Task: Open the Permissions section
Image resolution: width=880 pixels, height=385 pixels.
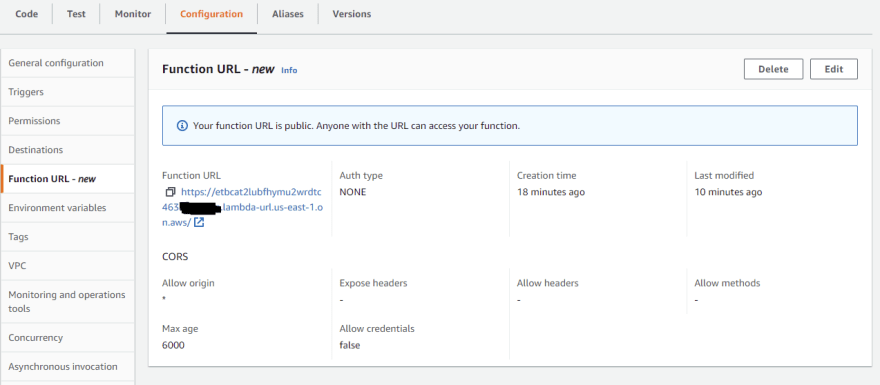Action: tap(67, 121)
